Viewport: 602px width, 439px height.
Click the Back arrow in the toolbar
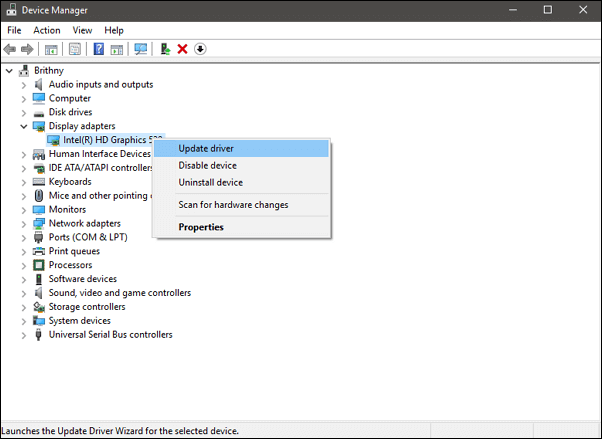(x=11, y=49)
